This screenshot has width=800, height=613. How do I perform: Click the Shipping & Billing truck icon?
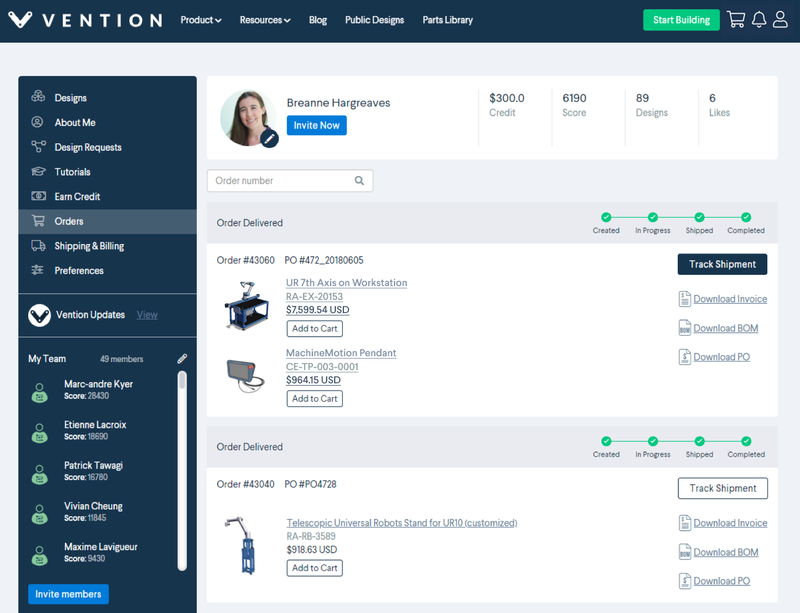(38, 246)
